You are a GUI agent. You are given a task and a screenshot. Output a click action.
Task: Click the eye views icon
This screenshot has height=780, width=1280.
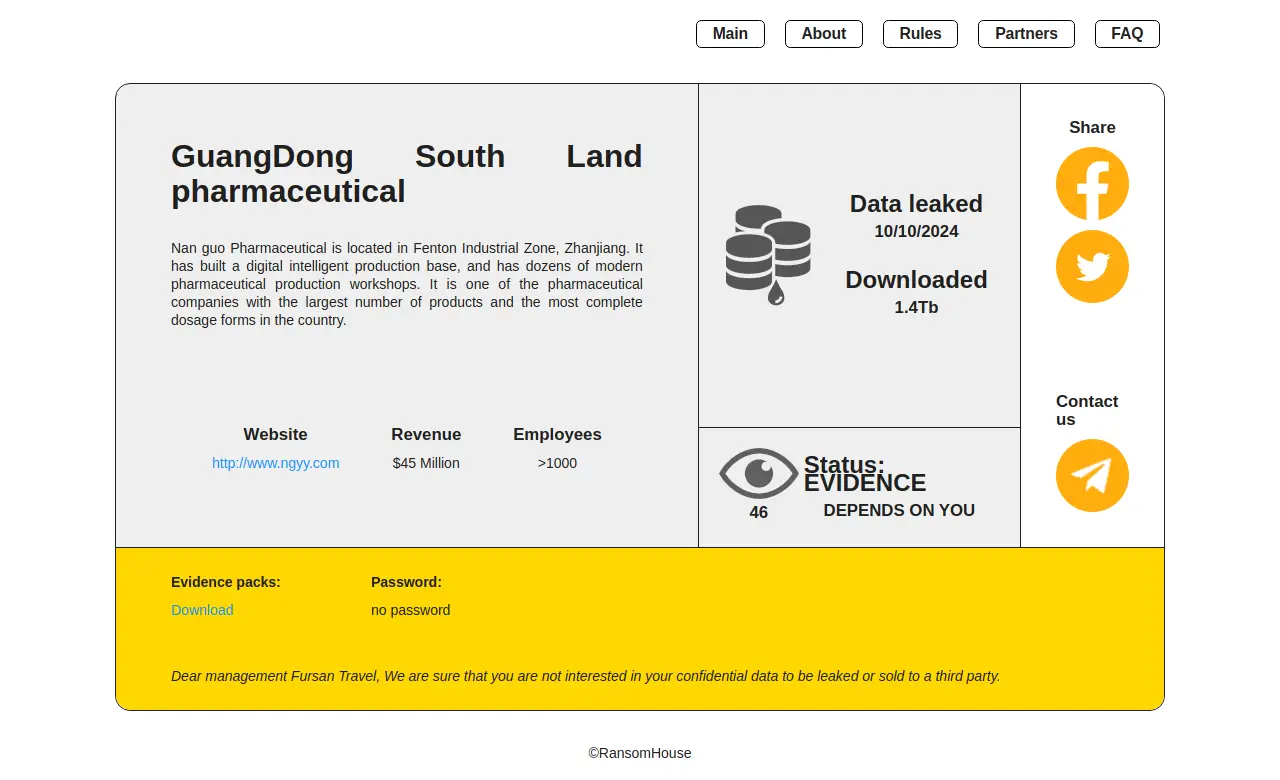(x=759, y=473)
